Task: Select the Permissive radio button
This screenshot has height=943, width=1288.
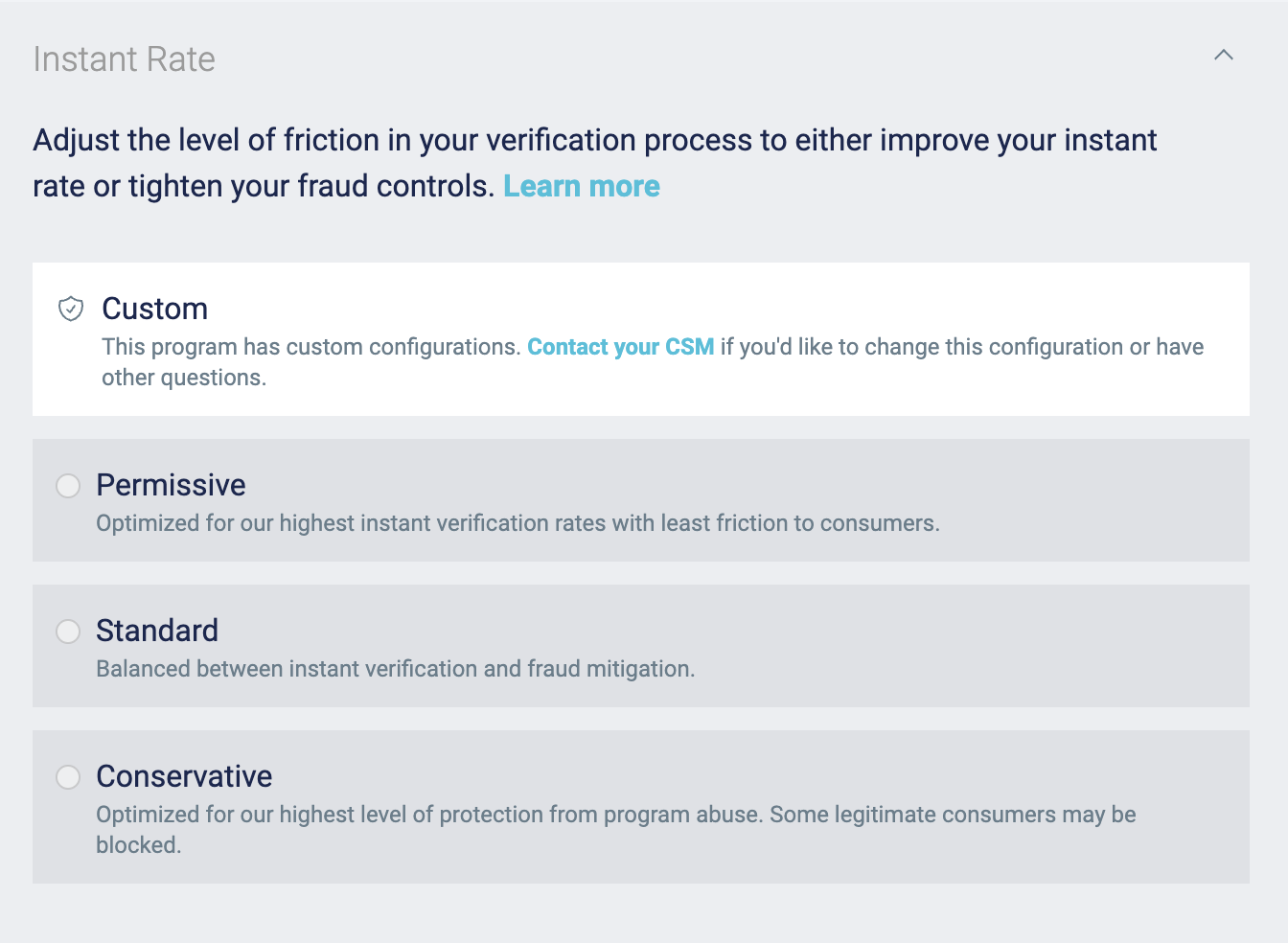Action: 68,486
